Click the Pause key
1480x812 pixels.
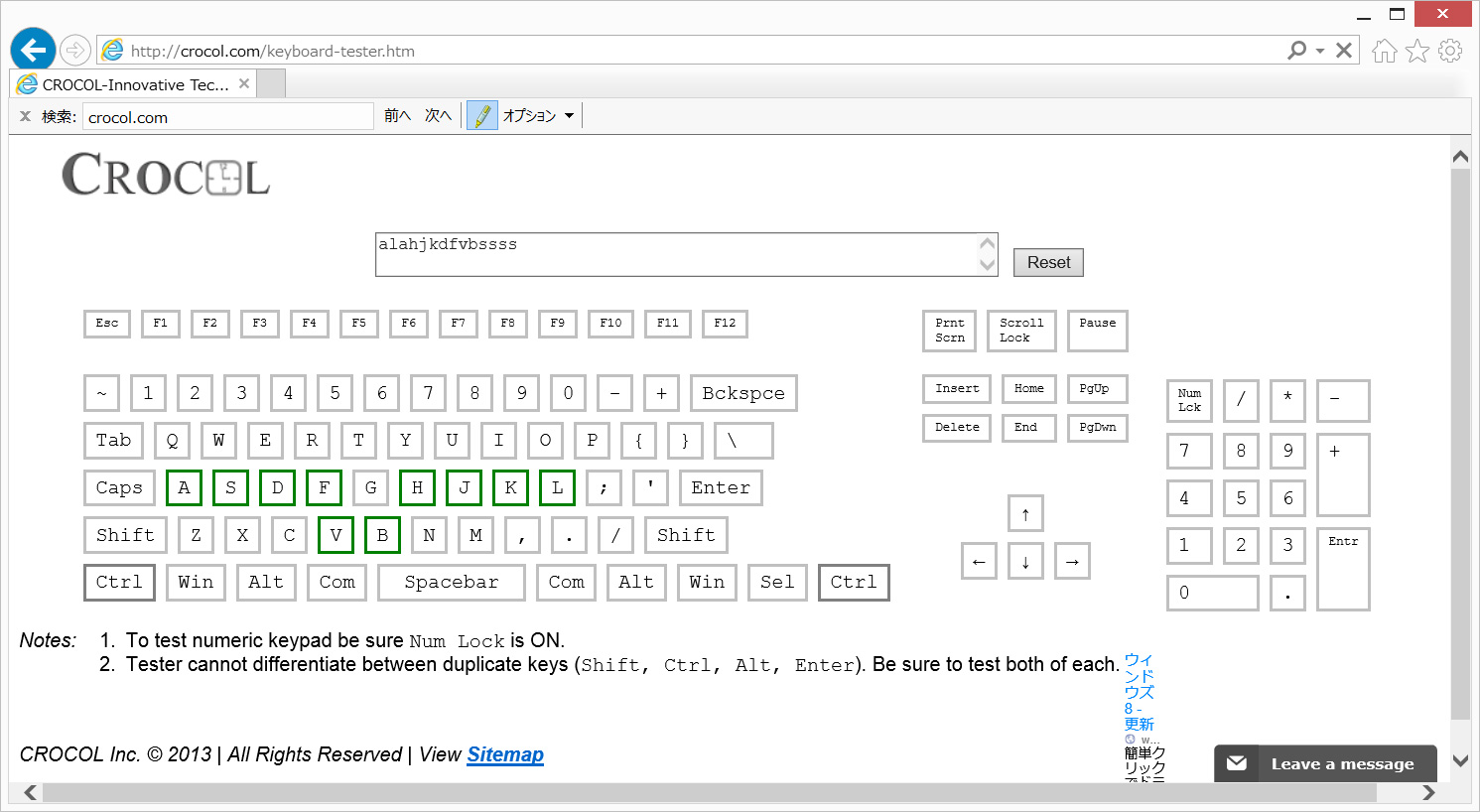1098,331
